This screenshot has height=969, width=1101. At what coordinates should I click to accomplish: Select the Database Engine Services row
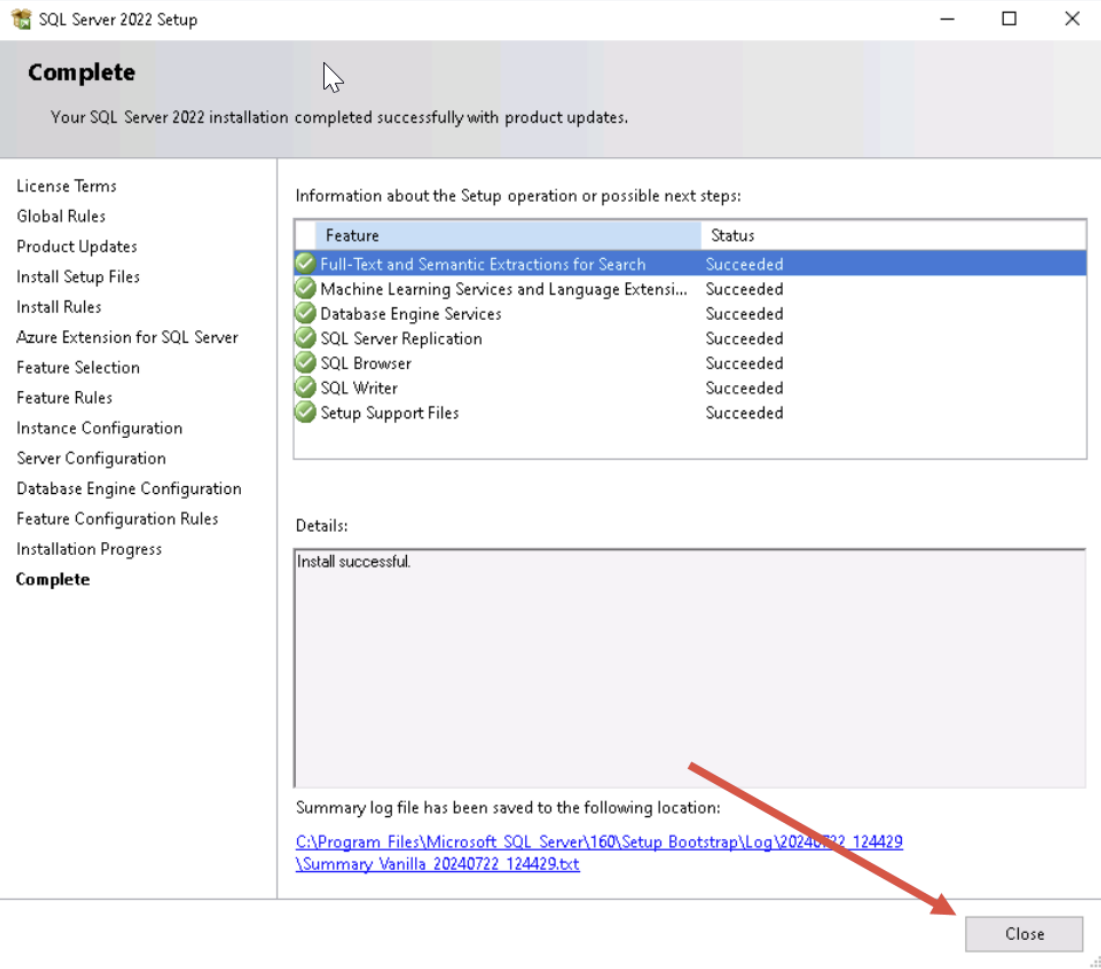pos(690,313)
